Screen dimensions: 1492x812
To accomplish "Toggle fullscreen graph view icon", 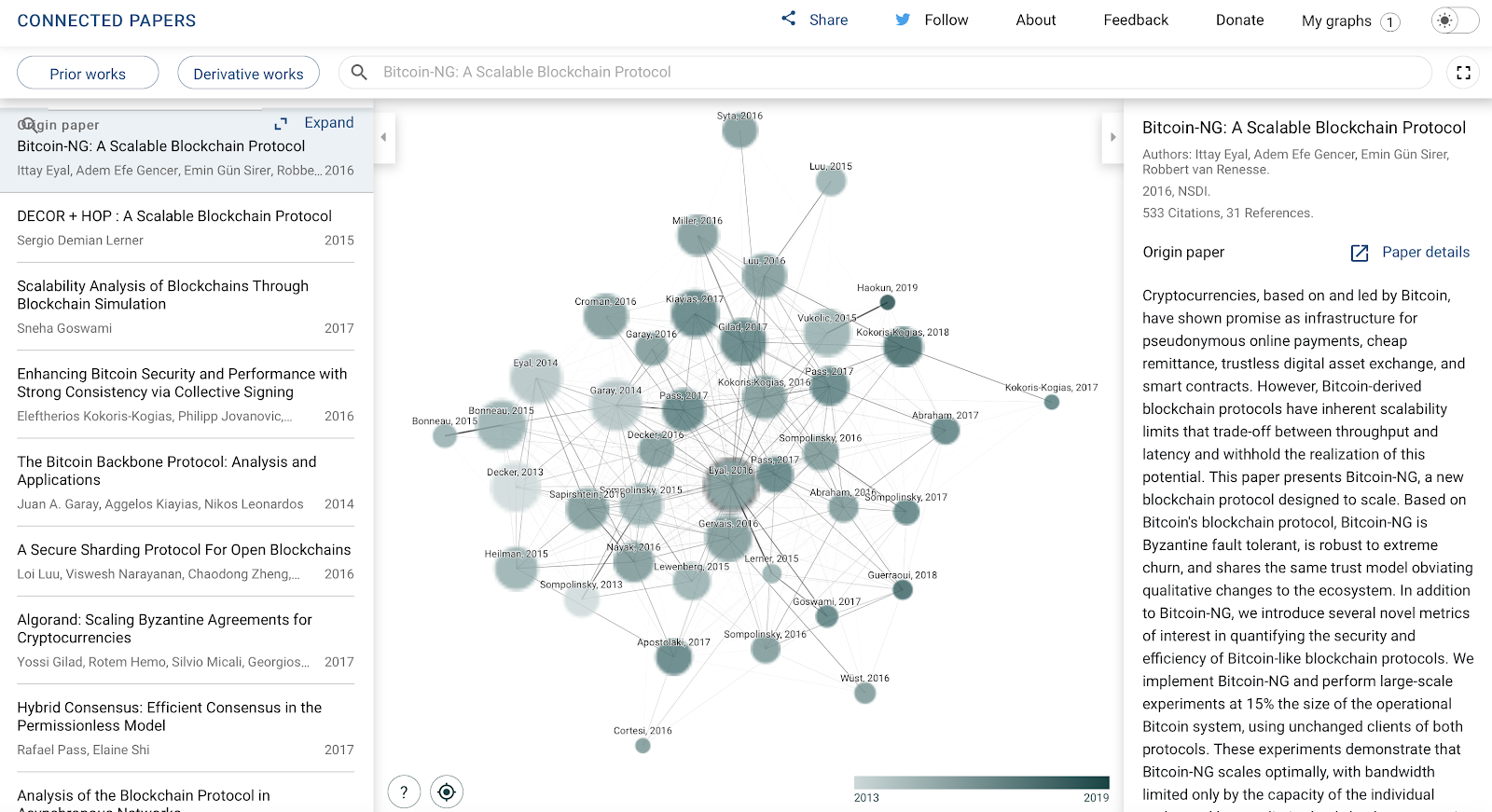I will point(1463,72).
